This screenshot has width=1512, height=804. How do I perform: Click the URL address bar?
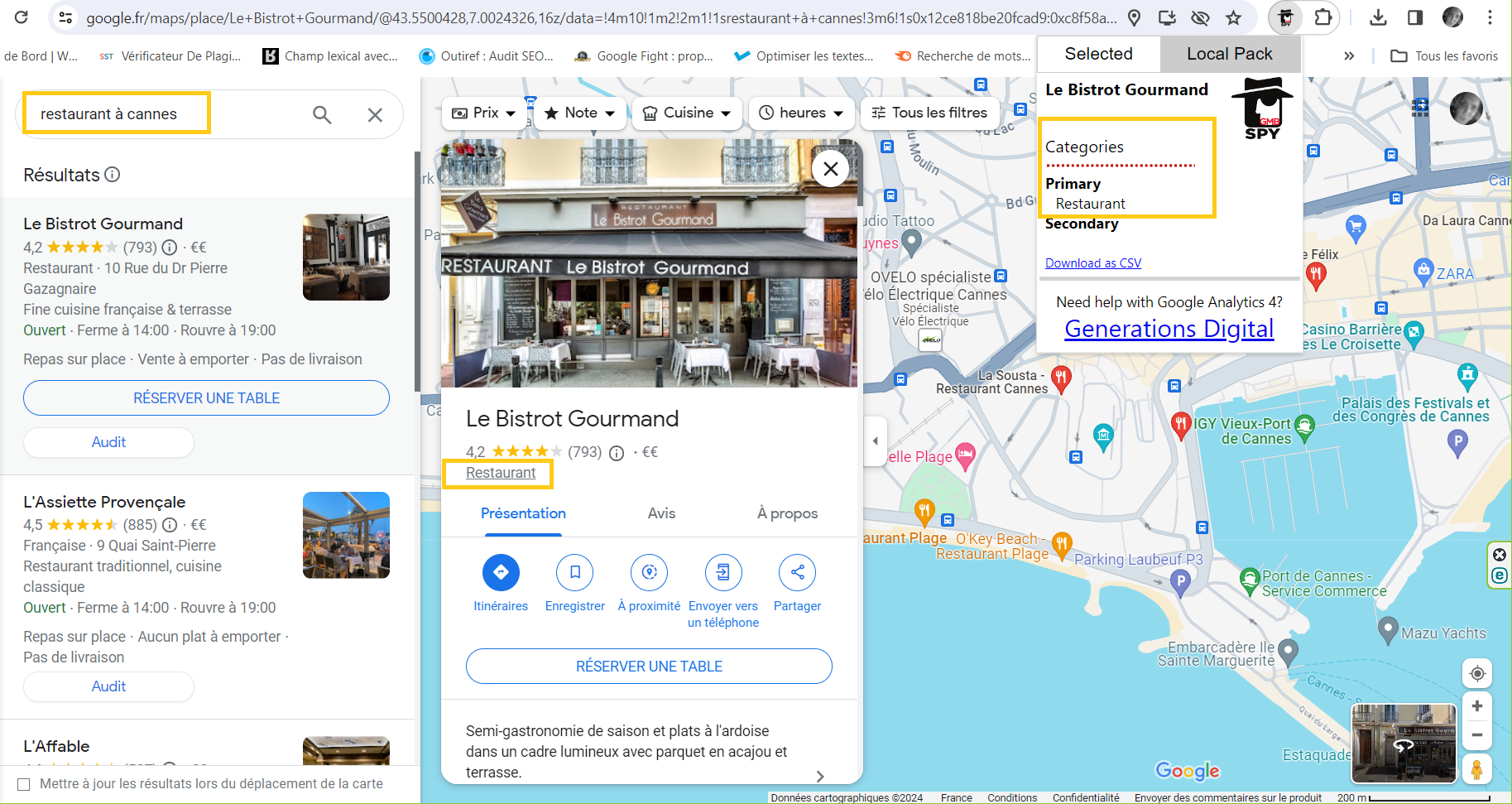pyautogui.click(x=601, y=17)
